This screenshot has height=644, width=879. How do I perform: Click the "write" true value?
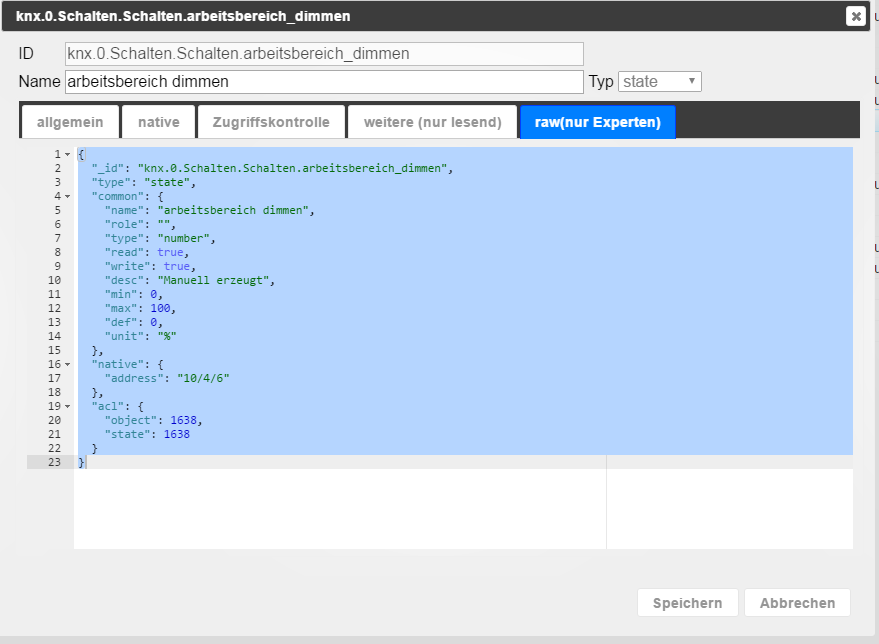177,266
